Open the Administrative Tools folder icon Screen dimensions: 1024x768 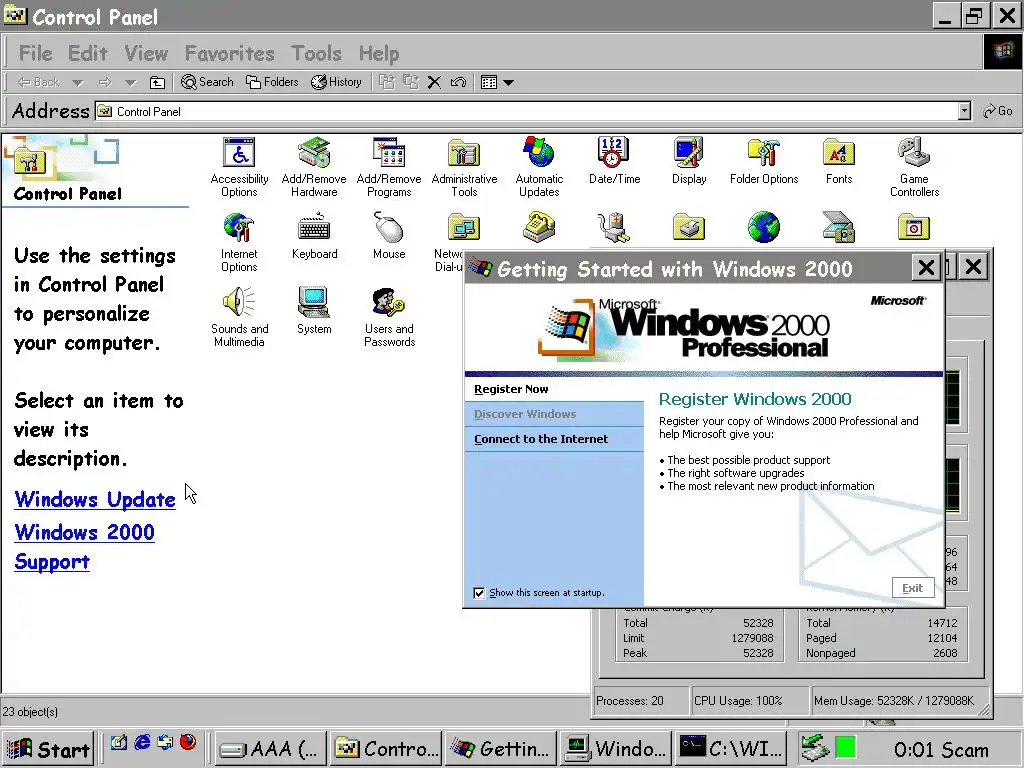(x=464, y=167)
